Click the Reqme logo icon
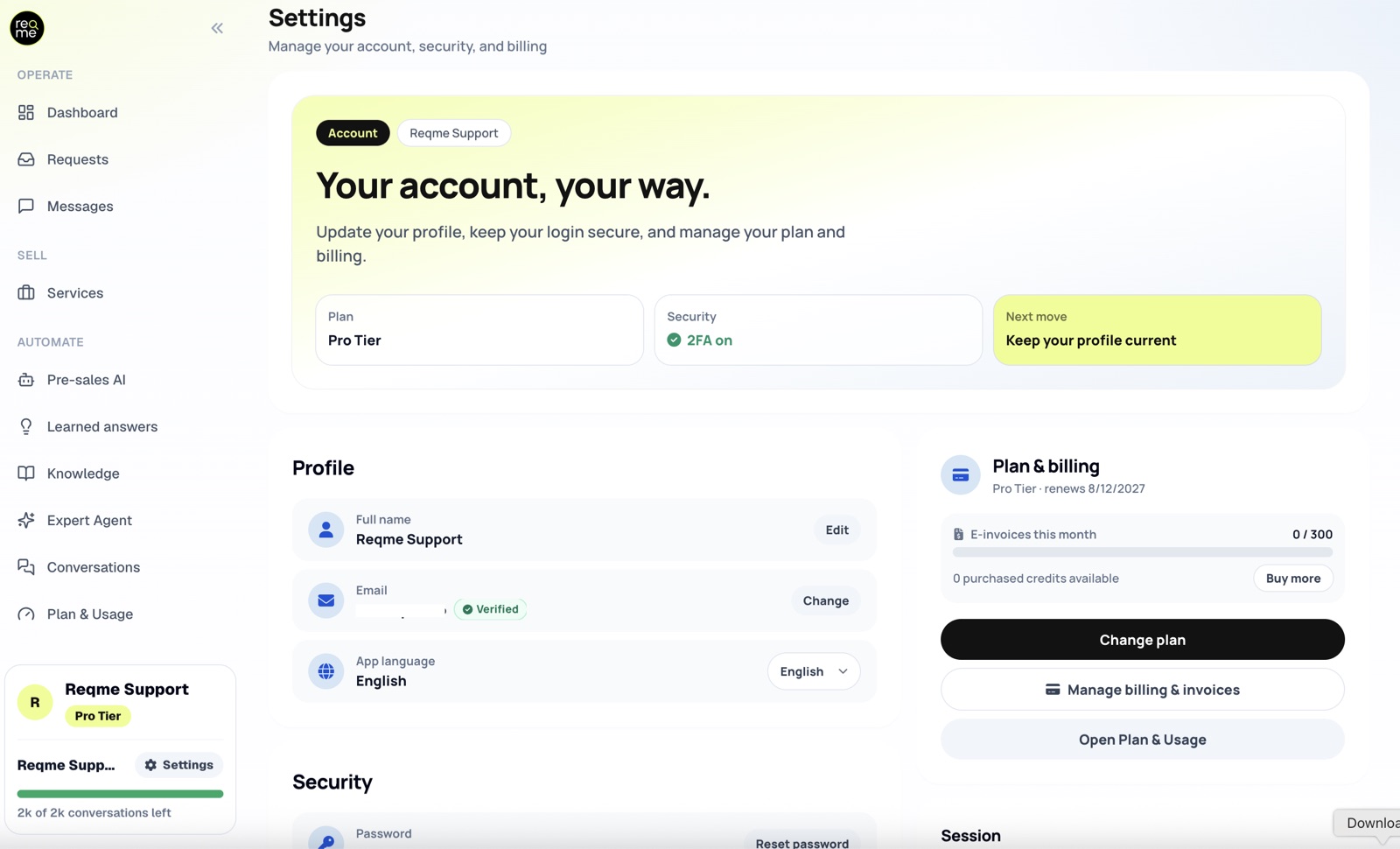This screenshot has height=849, width=1400. 27,28
